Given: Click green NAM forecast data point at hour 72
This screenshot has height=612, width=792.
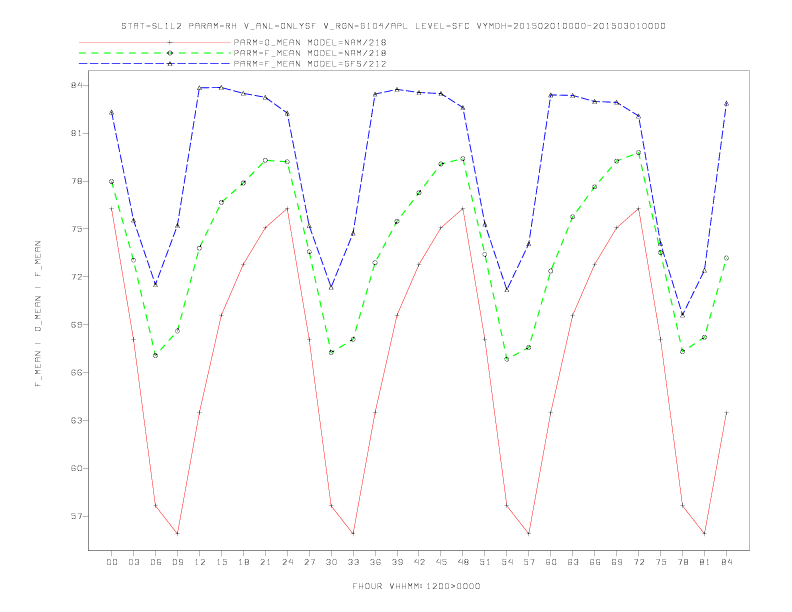Looking at the screenshot, I should click(x=638, y=152).
